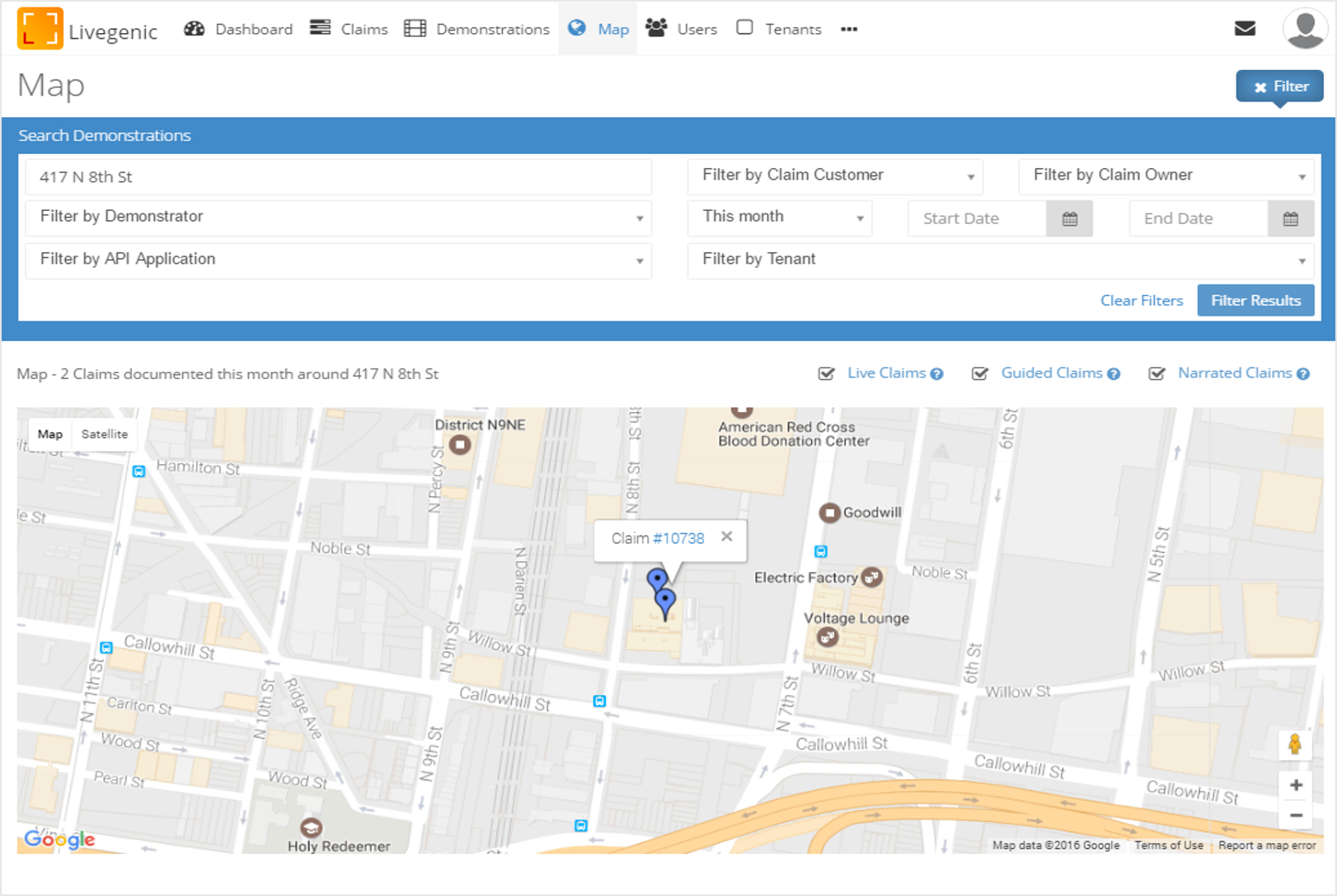Click the Holy Redeemer place marker

click(x=311, y=828)
